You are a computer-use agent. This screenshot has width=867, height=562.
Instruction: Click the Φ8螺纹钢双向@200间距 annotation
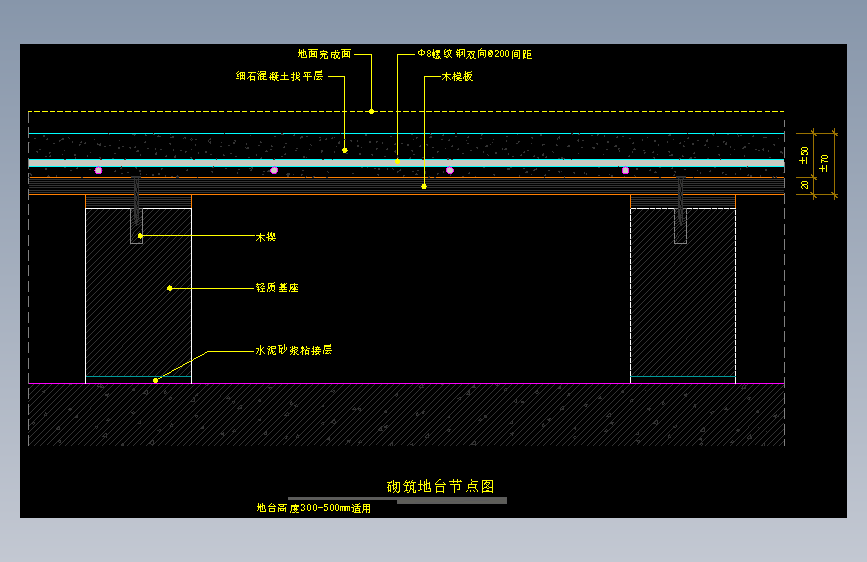point(474,54)
